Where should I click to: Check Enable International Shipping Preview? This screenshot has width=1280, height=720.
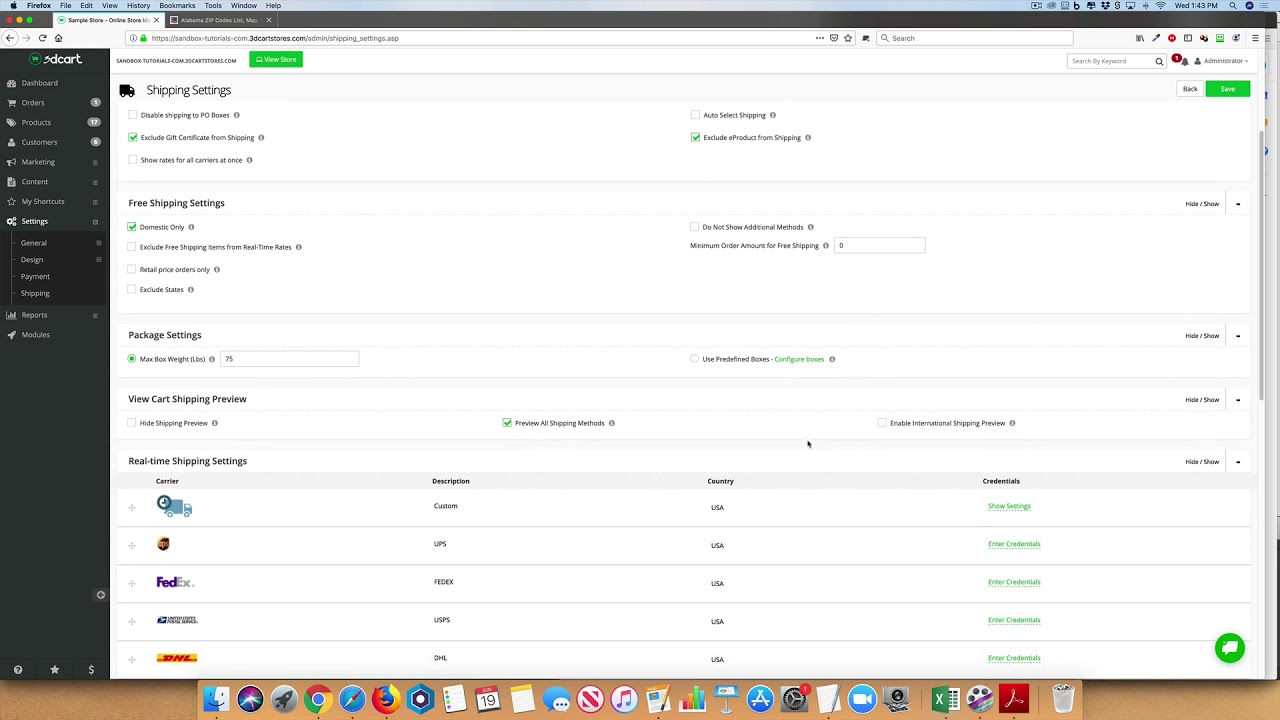coord(882,423)
